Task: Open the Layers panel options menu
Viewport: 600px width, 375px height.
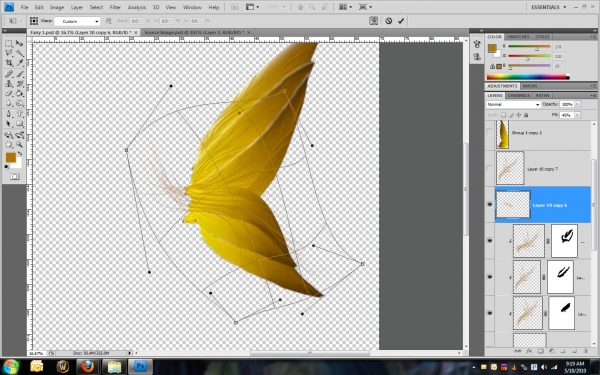Action: click(593, 95)
